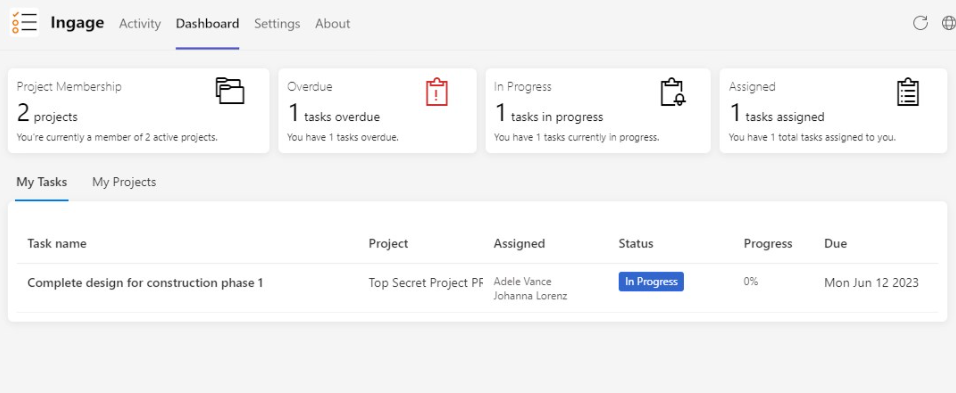Open the globe language icon

click(x=949, y=23)
